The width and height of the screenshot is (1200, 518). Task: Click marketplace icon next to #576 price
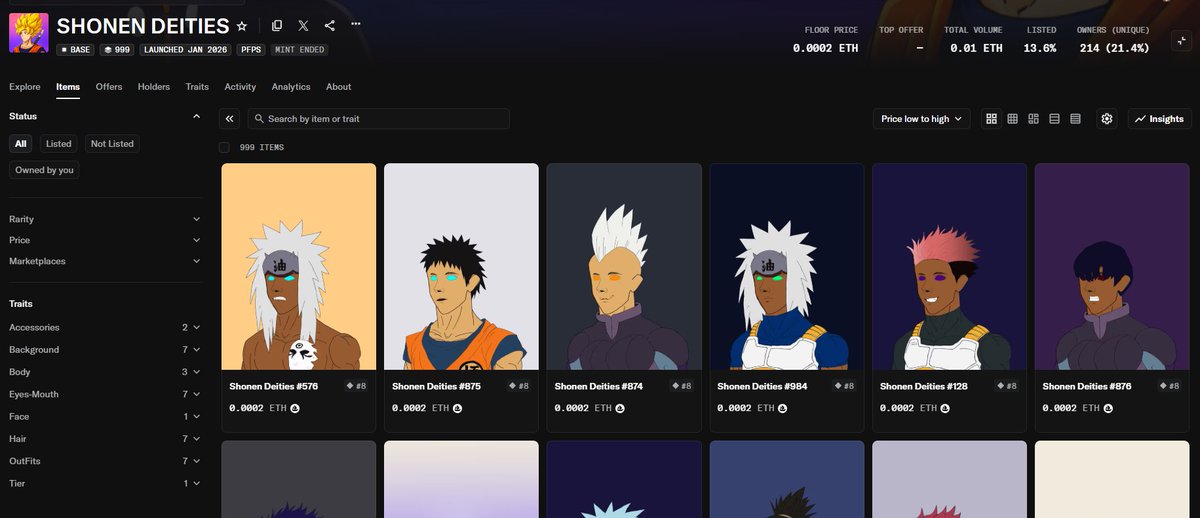click(295, 408)
